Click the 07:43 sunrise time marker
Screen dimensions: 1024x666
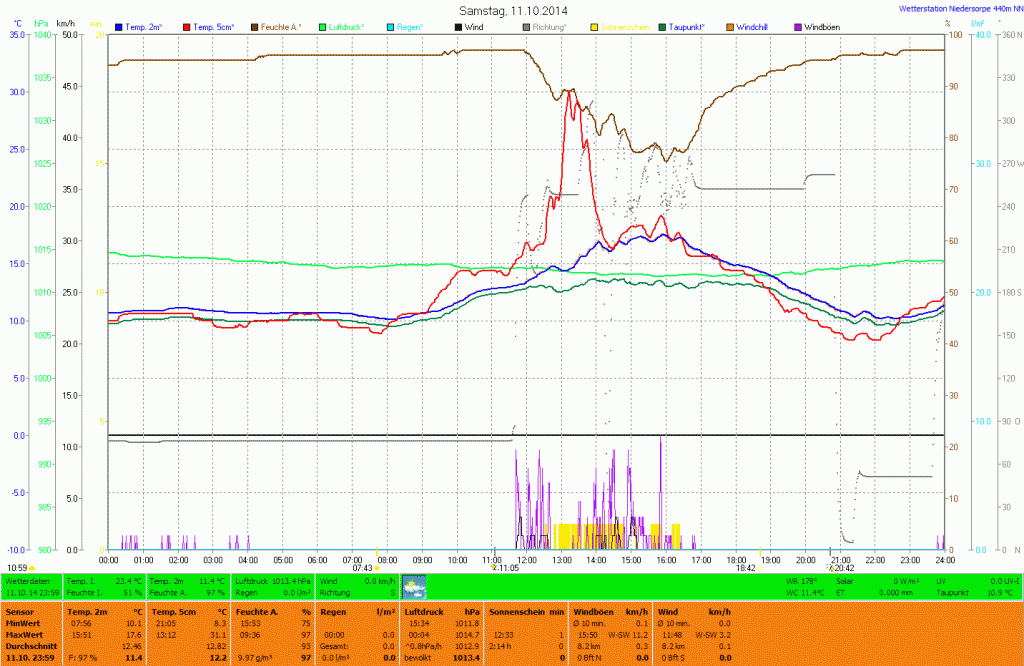[x=363, y=568]
